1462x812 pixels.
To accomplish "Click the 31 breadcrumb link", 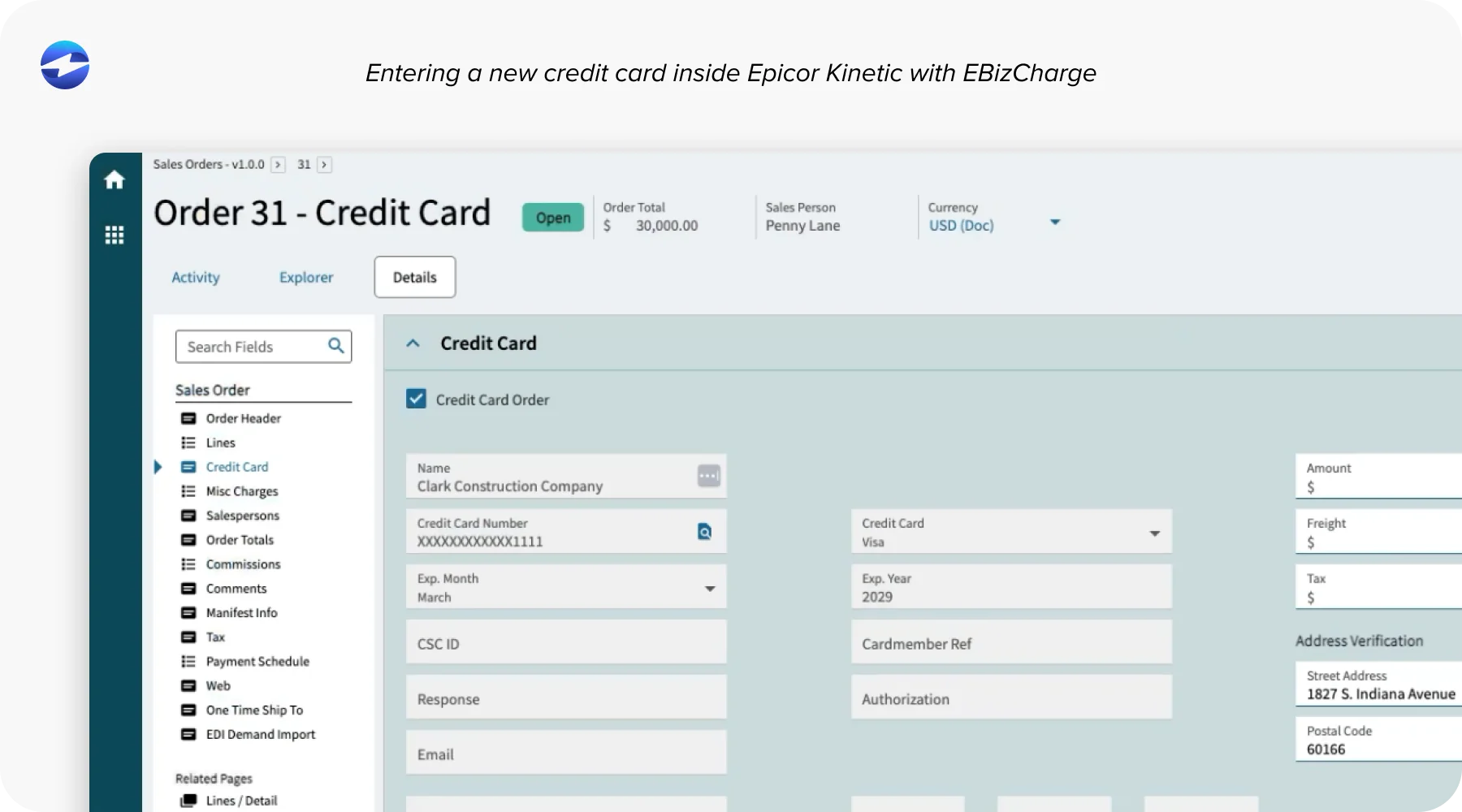I will click(304, 164).
